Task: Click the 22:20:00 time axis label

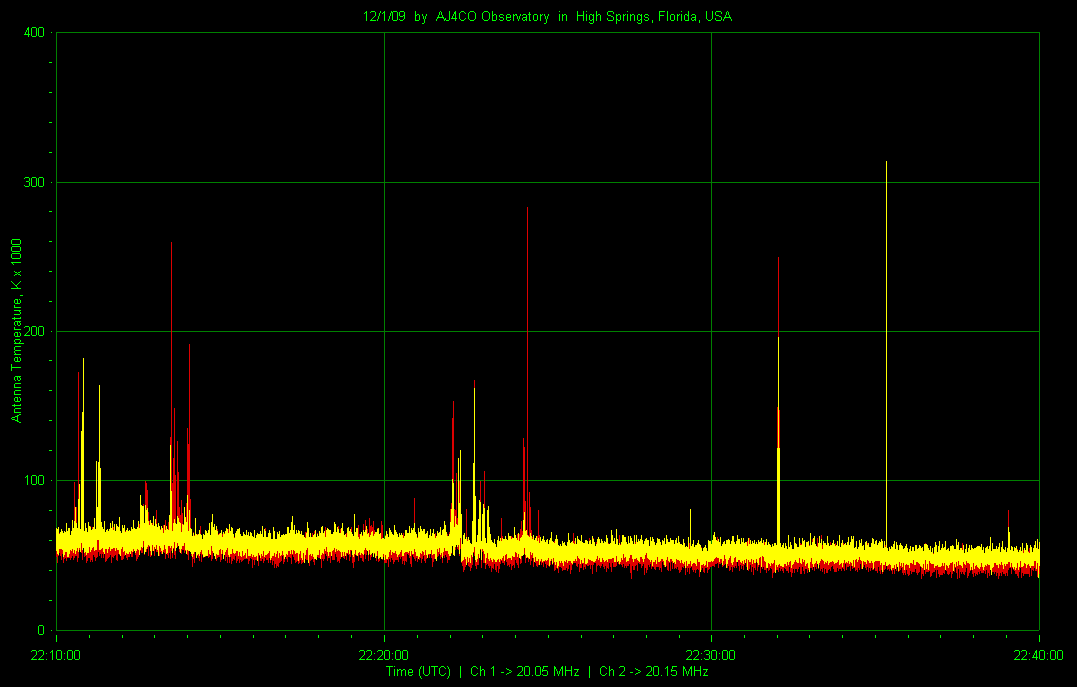Action: tap(383, 655)
